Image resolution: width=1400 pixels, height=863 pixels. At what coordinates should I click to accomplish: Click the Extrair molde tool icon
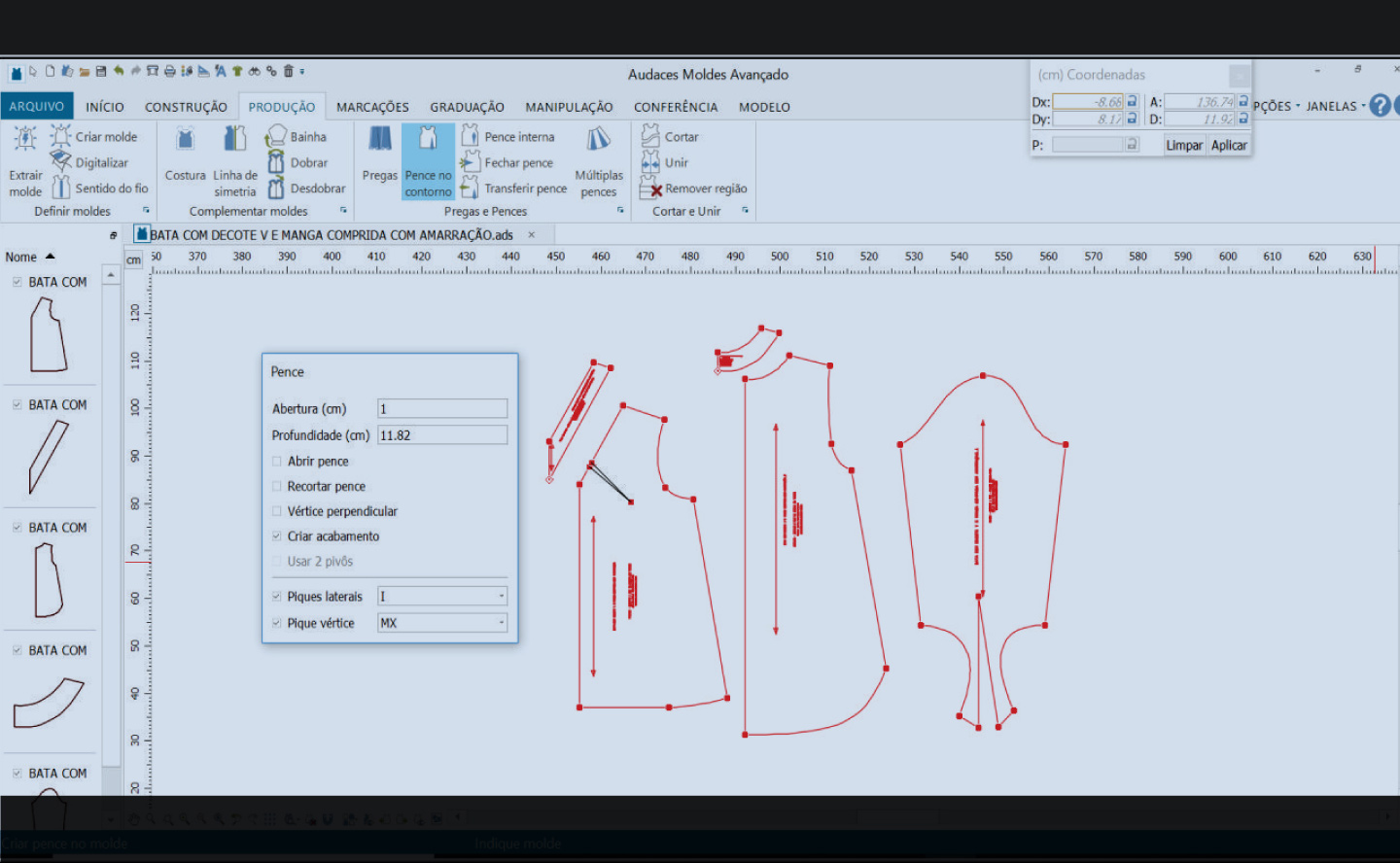[25, 139]
